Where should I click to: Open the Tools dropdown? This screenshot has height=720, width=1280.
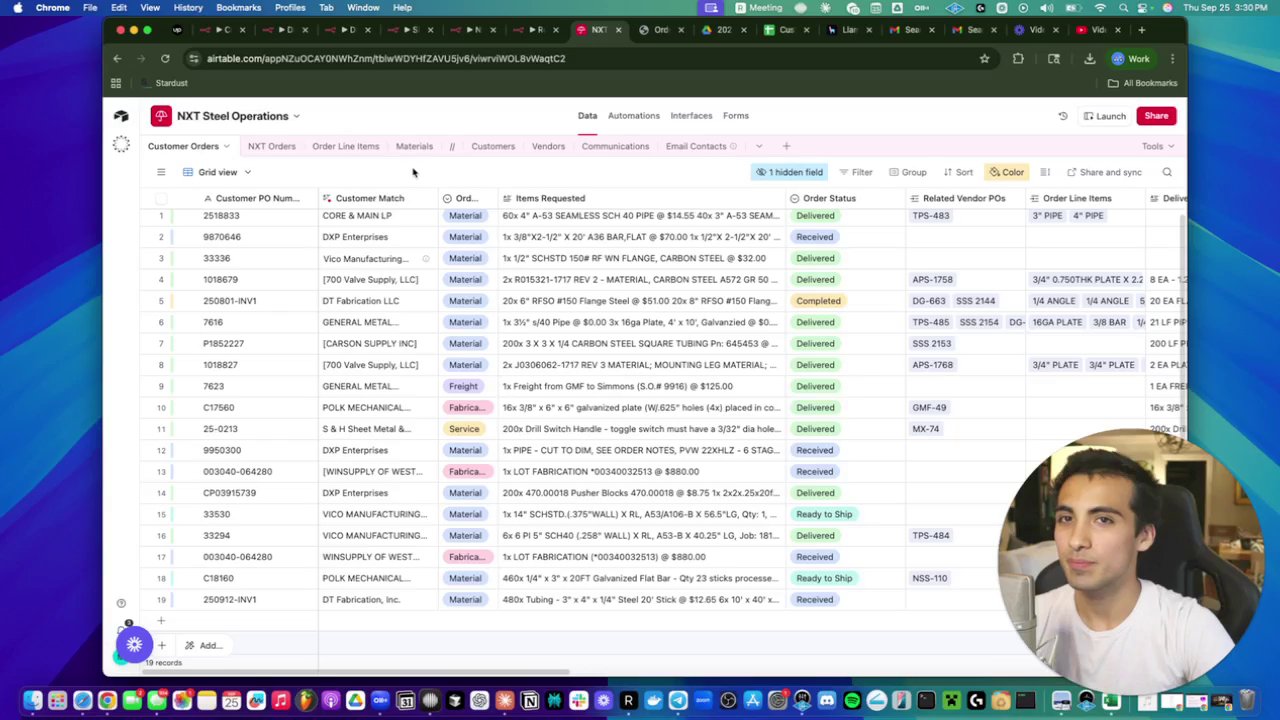pyautogui.click(x=1159, y=146)
